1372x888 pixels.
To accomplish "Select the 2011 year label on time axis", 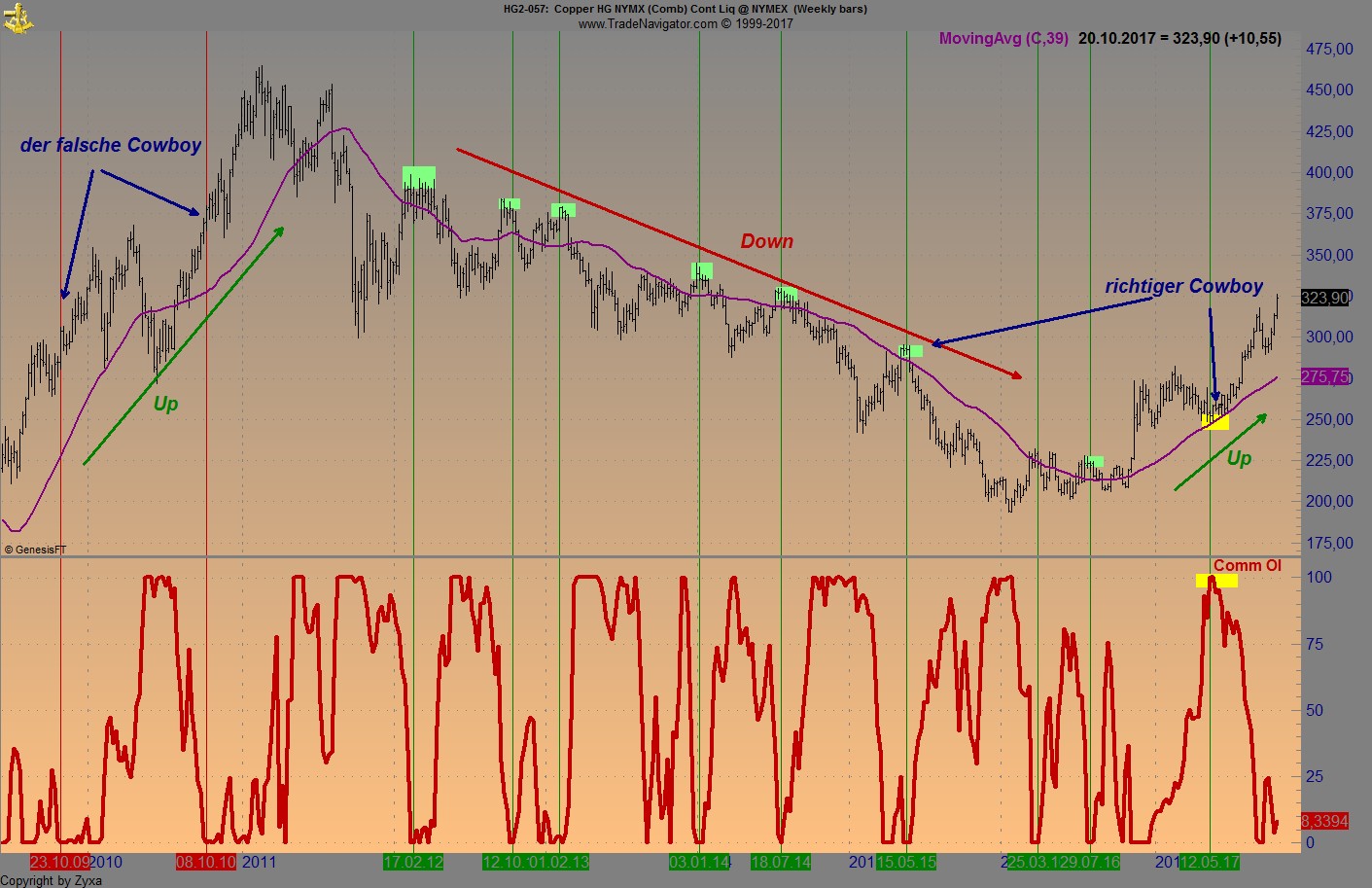I will click(257, 862).
